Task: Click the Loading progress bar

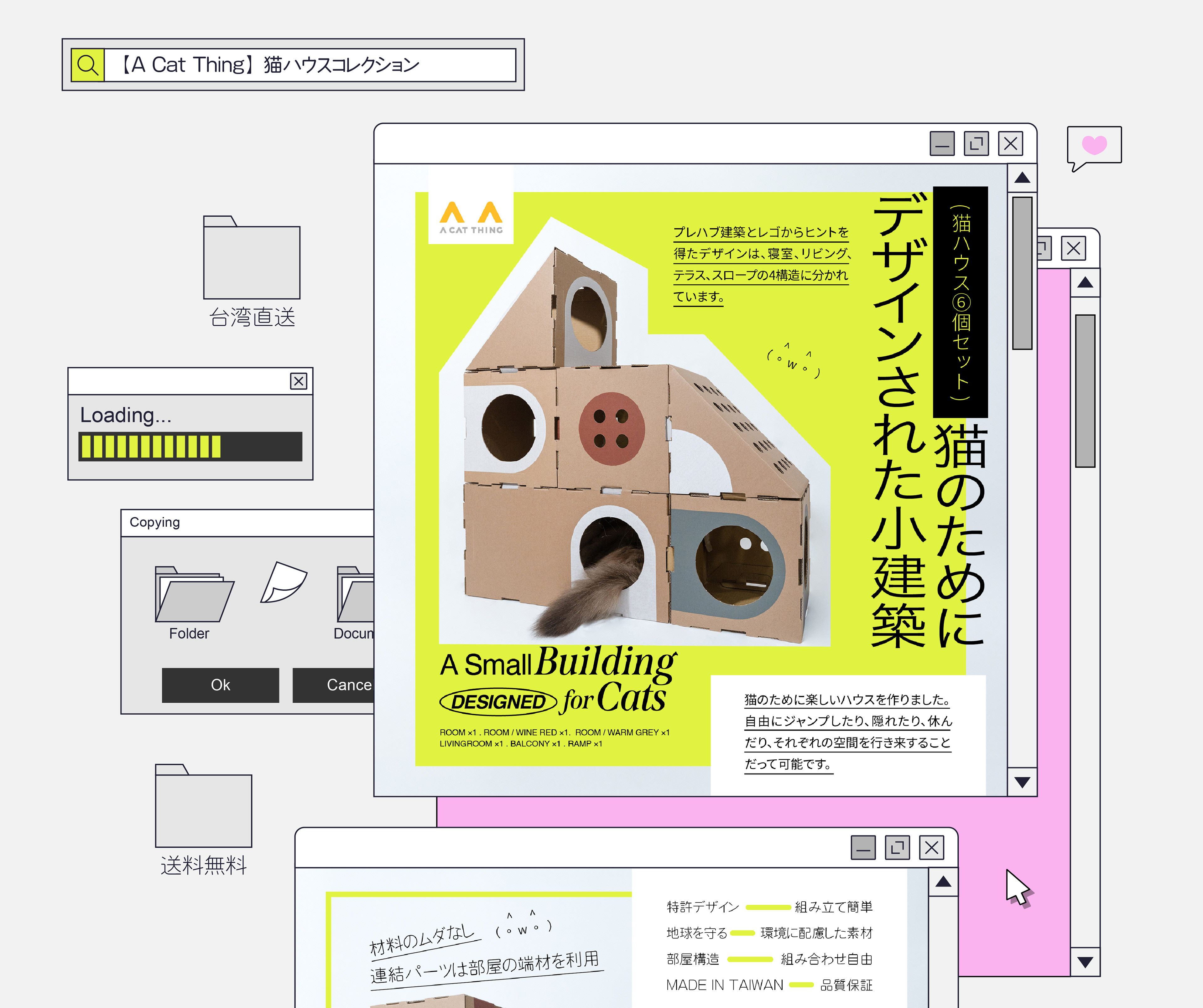Action: click(190, 446)
